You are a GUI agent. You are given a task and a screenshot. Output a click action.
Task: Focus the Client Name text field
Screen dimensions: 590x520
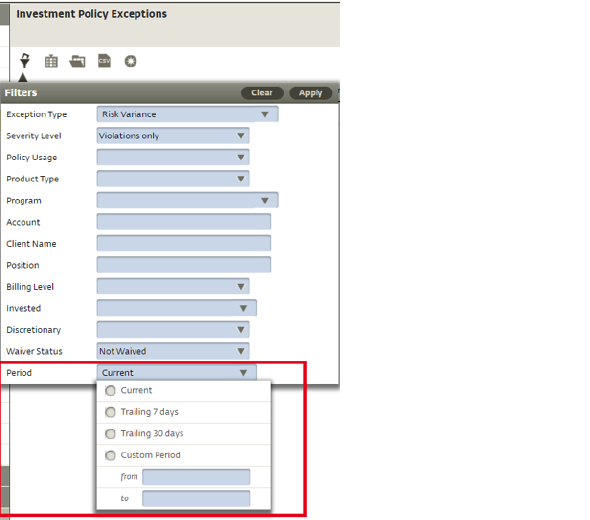[184, 243]
